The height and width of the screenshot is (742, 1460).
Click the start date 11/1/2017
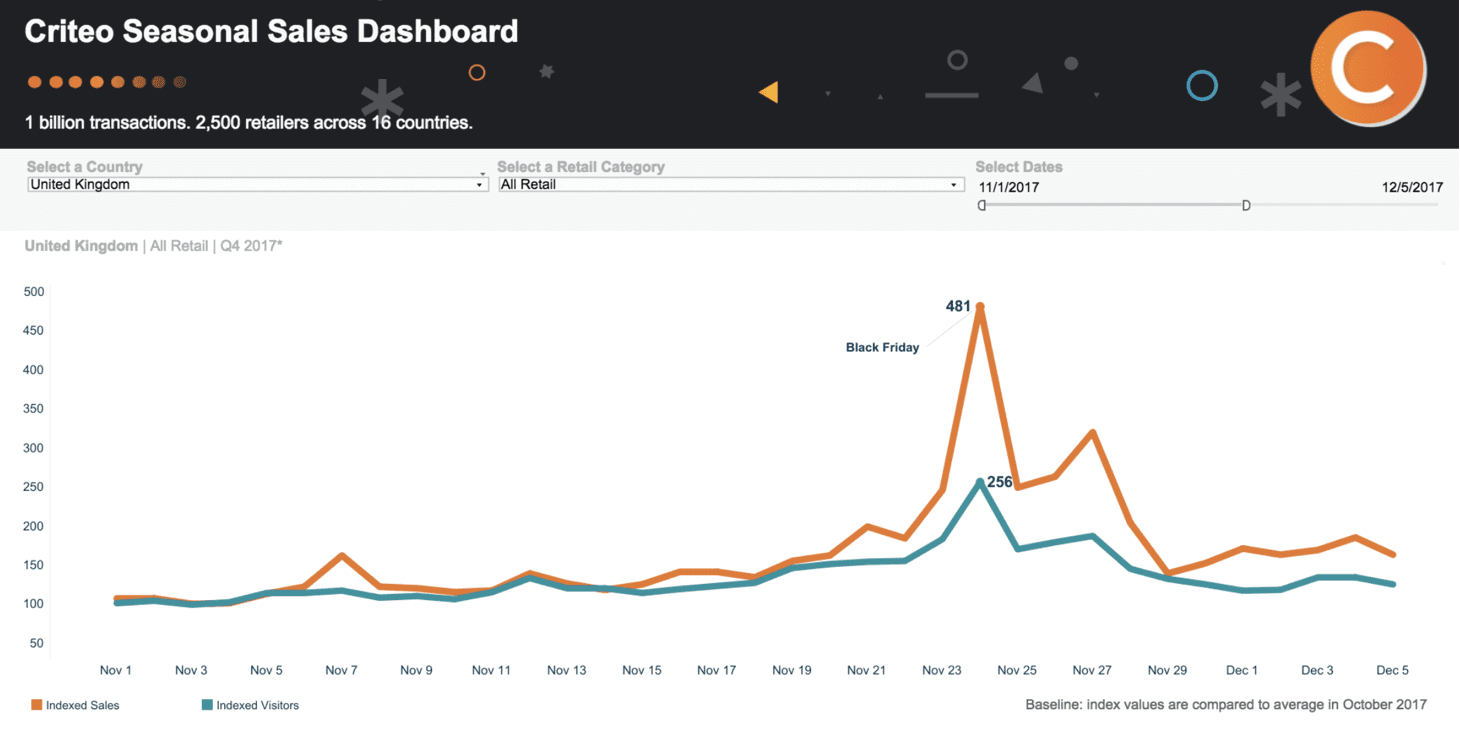pyautogui.click(x=1009, y=187)
